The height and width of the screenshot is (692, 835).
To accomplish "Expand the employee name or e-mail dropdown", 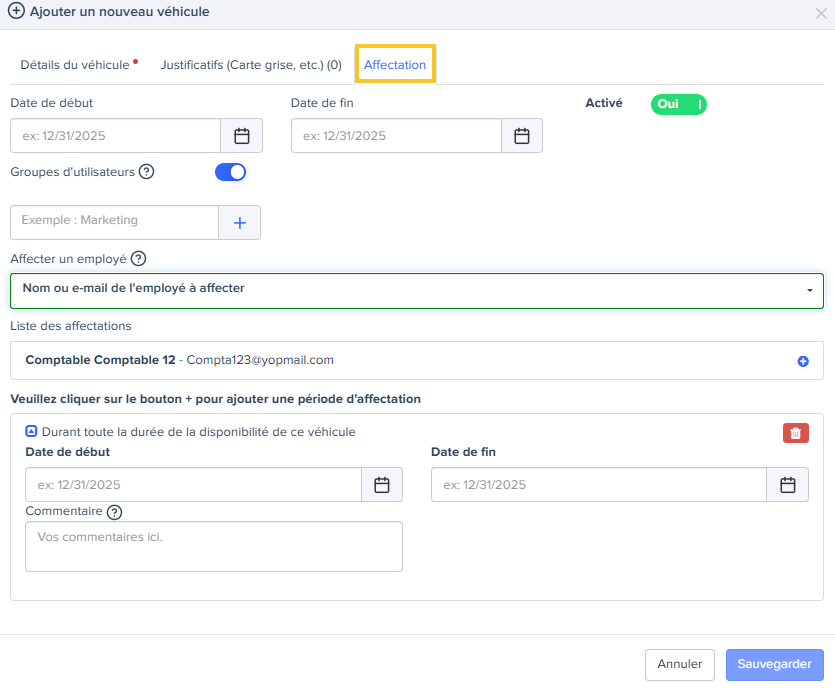I will click(416, 289).
